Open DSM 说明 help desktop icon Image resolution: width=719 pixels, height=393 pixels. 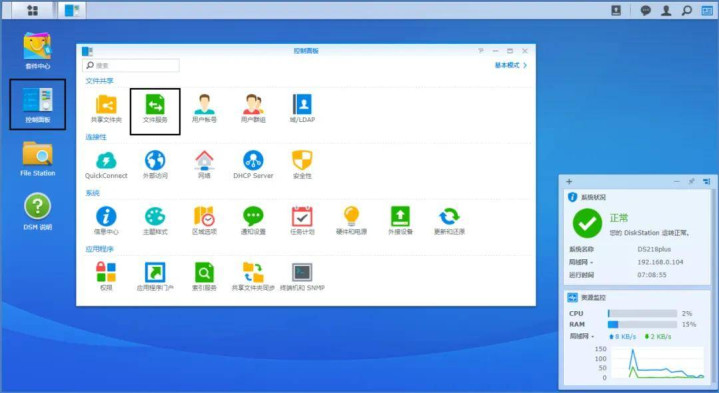tap(38, 212)
